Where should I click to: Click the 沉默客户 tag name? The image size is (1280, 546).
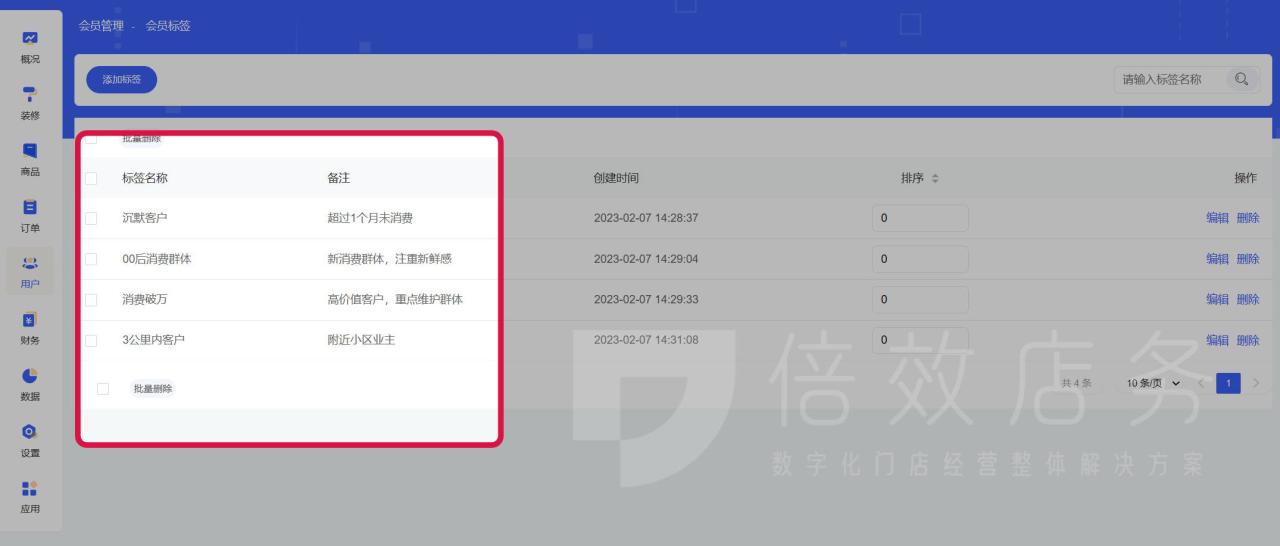click(147, 218)
